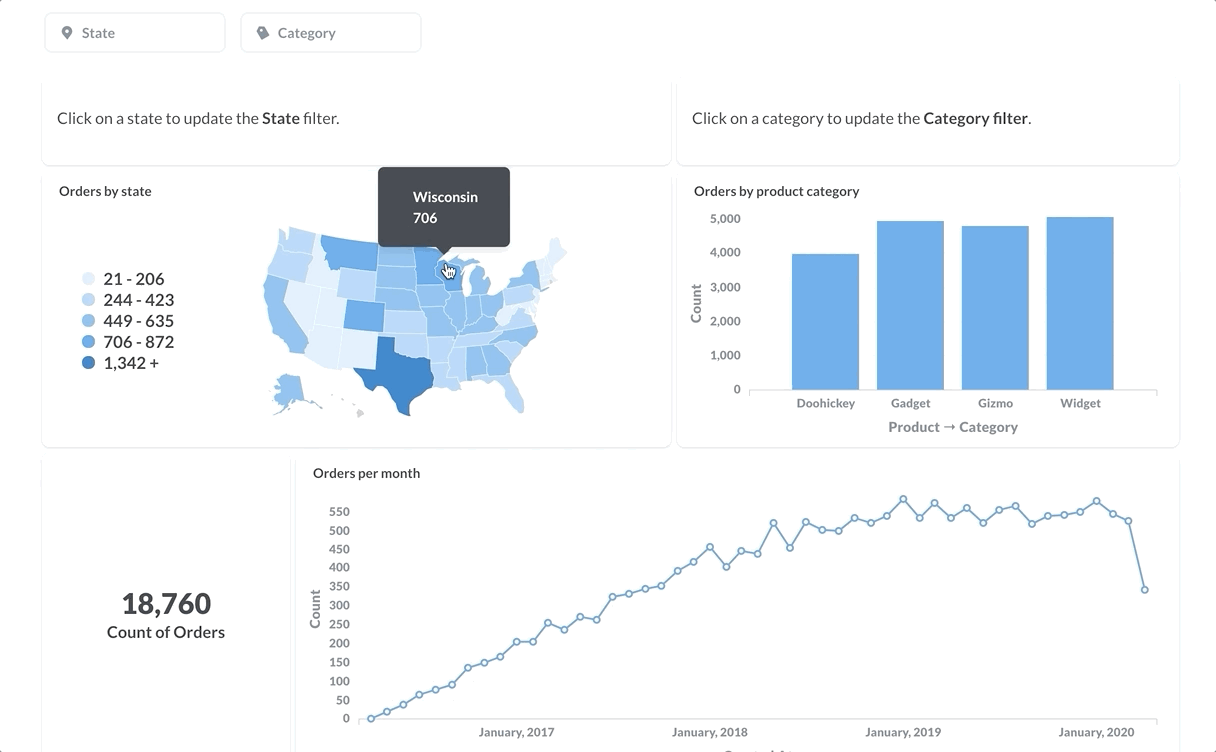This screenshot has width=1216, height=752.
Task: Click the last data point on line chart
Action: pyautogui.click(x=1144, y=590)
